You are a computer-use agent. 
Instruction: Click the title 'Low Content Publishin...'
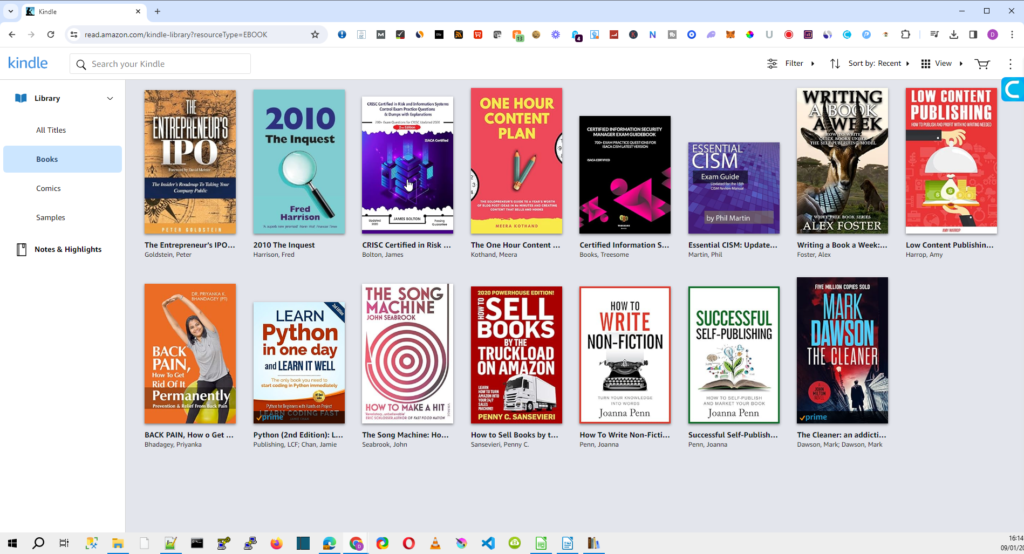click(x=950, y=245)
